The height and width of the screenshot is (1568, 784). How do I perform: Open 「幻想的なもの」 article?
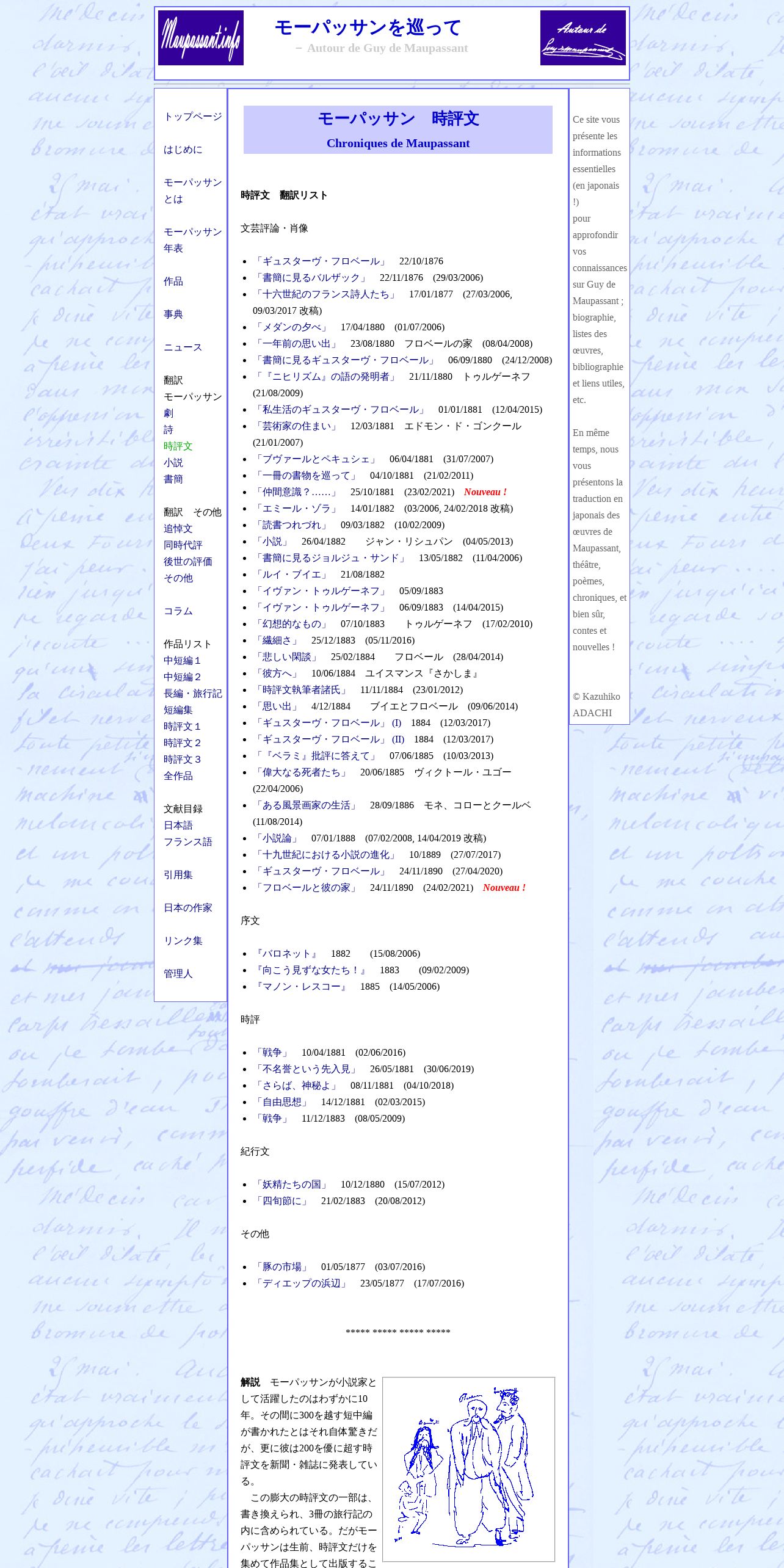[292, 624]
